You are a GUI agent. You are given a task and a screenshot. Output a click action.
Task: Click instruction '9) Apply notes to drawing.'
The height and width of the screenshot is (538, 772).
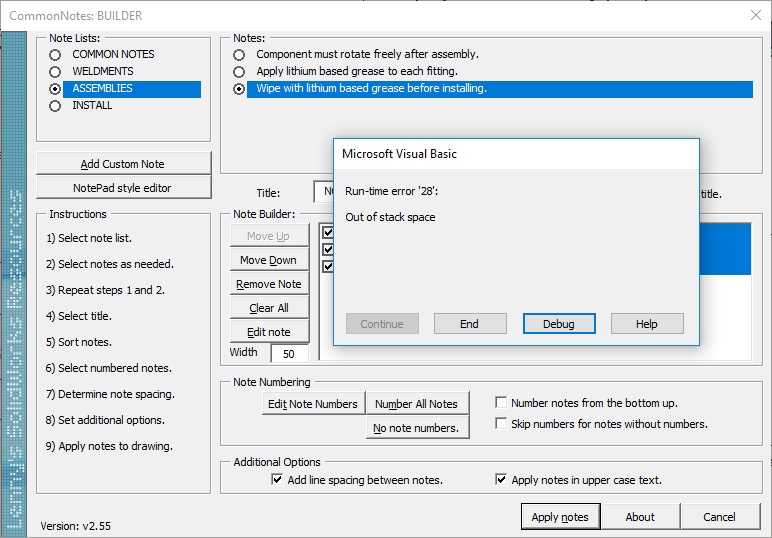click(x=109, y=446)
